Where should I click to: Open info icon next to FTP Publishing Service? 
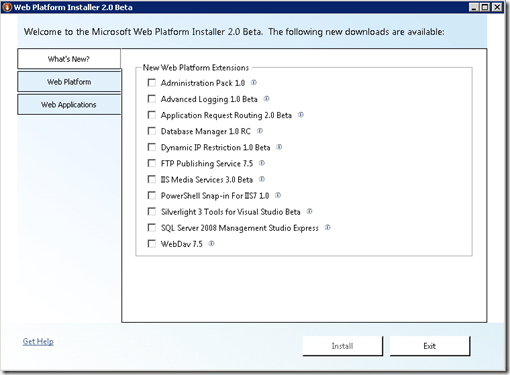262,163
